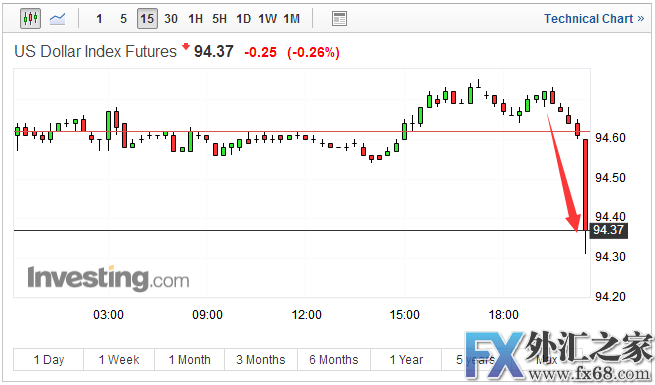Screen dimensions: 655x385
Task: Set interval to 5 minutes
Action: [123, 19]
